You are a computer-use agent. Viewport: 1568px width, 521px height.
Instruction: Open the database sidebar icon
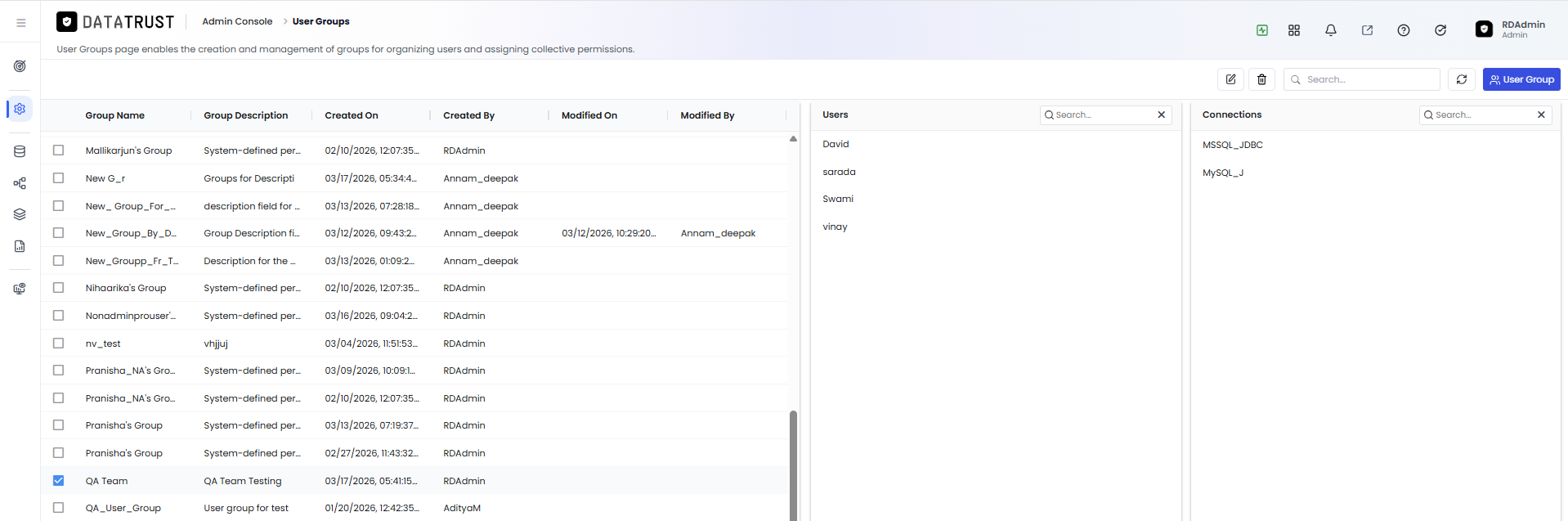20,151
